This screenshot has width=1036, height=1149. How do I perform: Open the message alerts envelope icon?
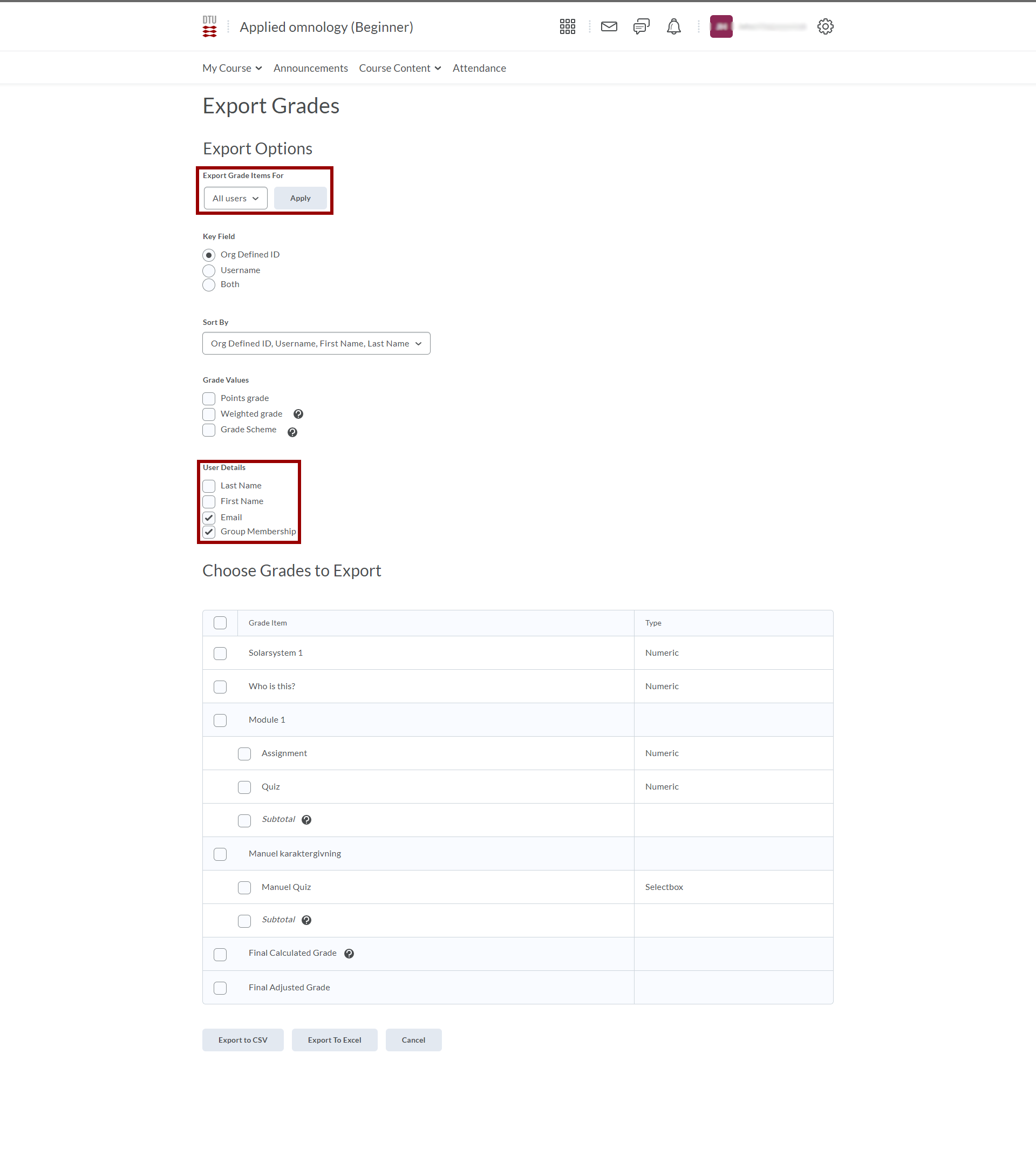point(609,26)
